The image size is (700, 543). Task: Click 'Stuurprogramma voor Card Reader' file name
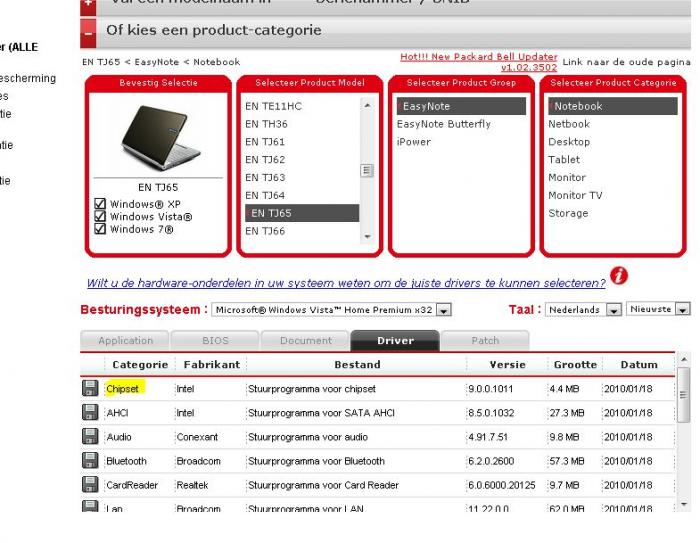[x=323, y=485]
